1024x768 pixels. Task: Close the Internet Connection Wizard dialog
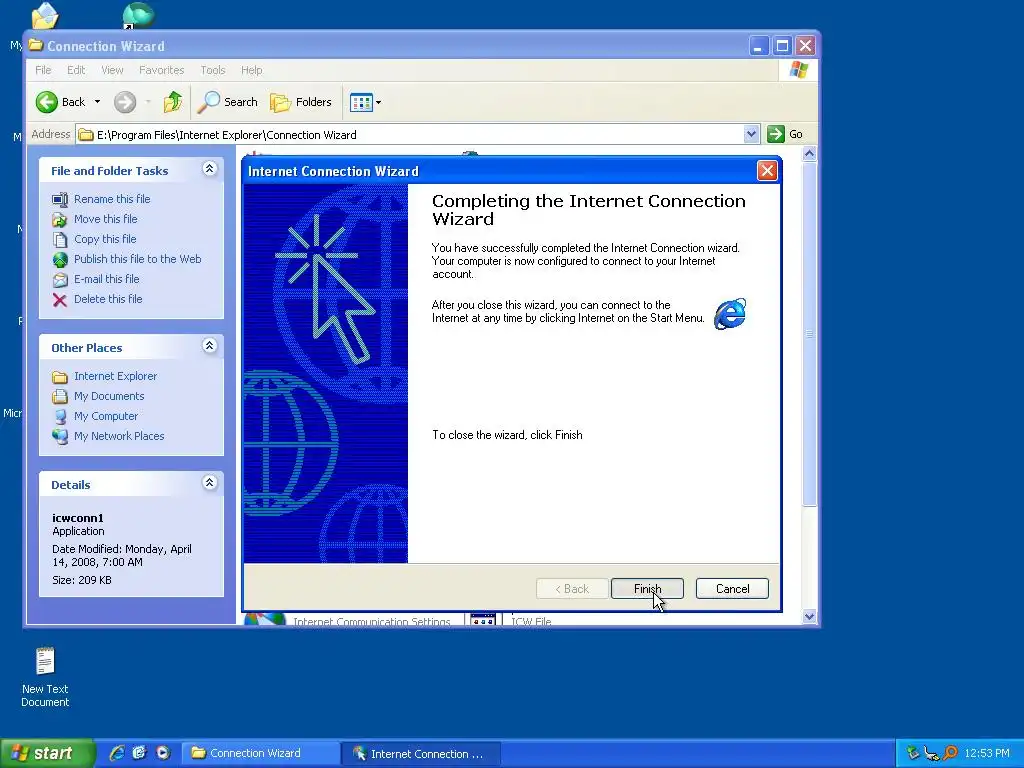[767, 170]
